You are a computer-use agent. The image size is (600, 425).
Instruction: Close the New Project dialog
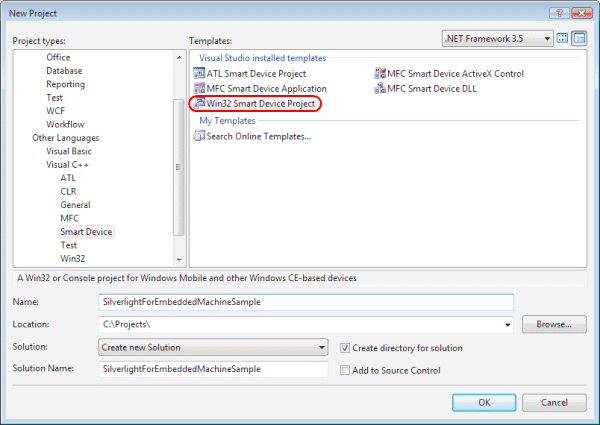(x=582, y=13)
